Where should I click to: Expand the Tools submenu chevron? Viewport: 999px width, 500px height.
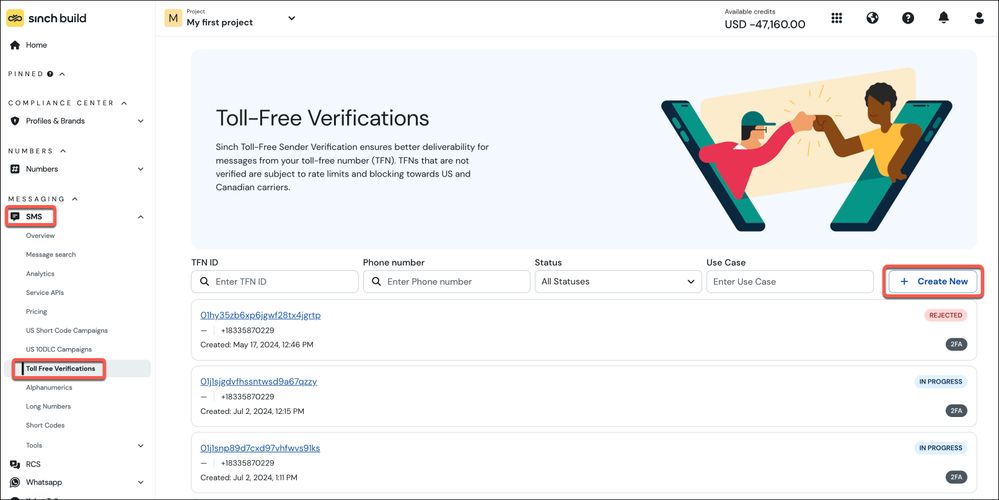[x=141, y=445]
